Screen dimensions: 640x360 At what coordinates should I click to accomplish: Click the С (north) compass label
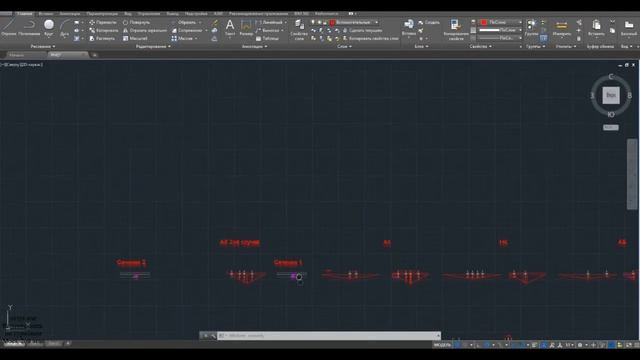[x=611, y=76]
